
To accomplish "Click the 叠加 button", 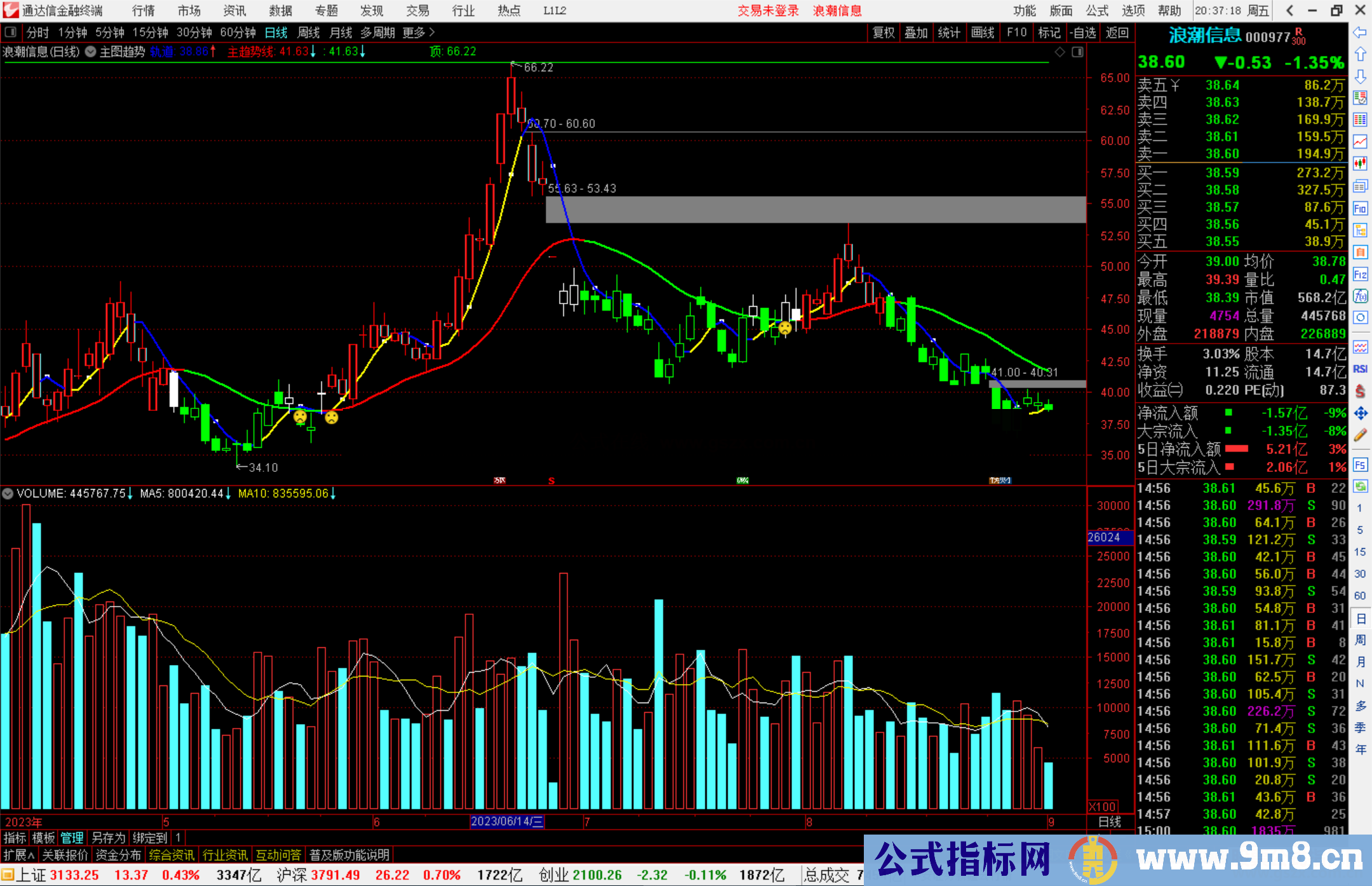I will pos(916,32).
